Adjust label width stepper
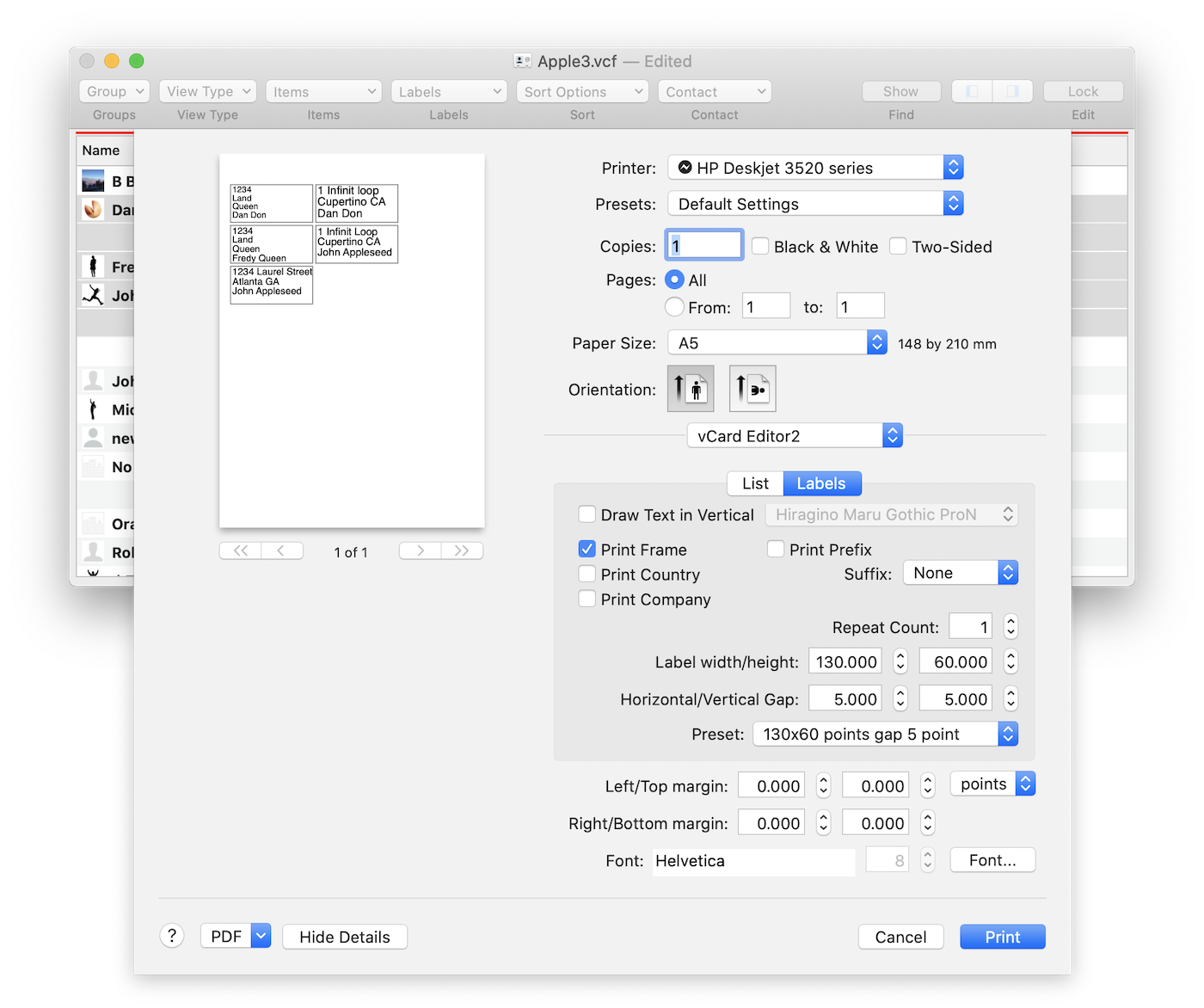 [x=900, y=661]
